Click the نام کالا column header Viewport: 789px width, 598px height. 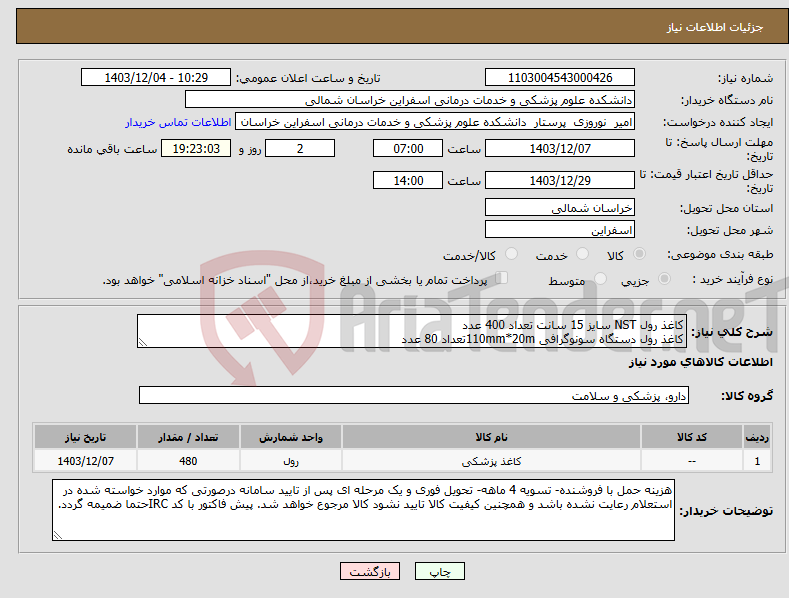coord(491,437)
